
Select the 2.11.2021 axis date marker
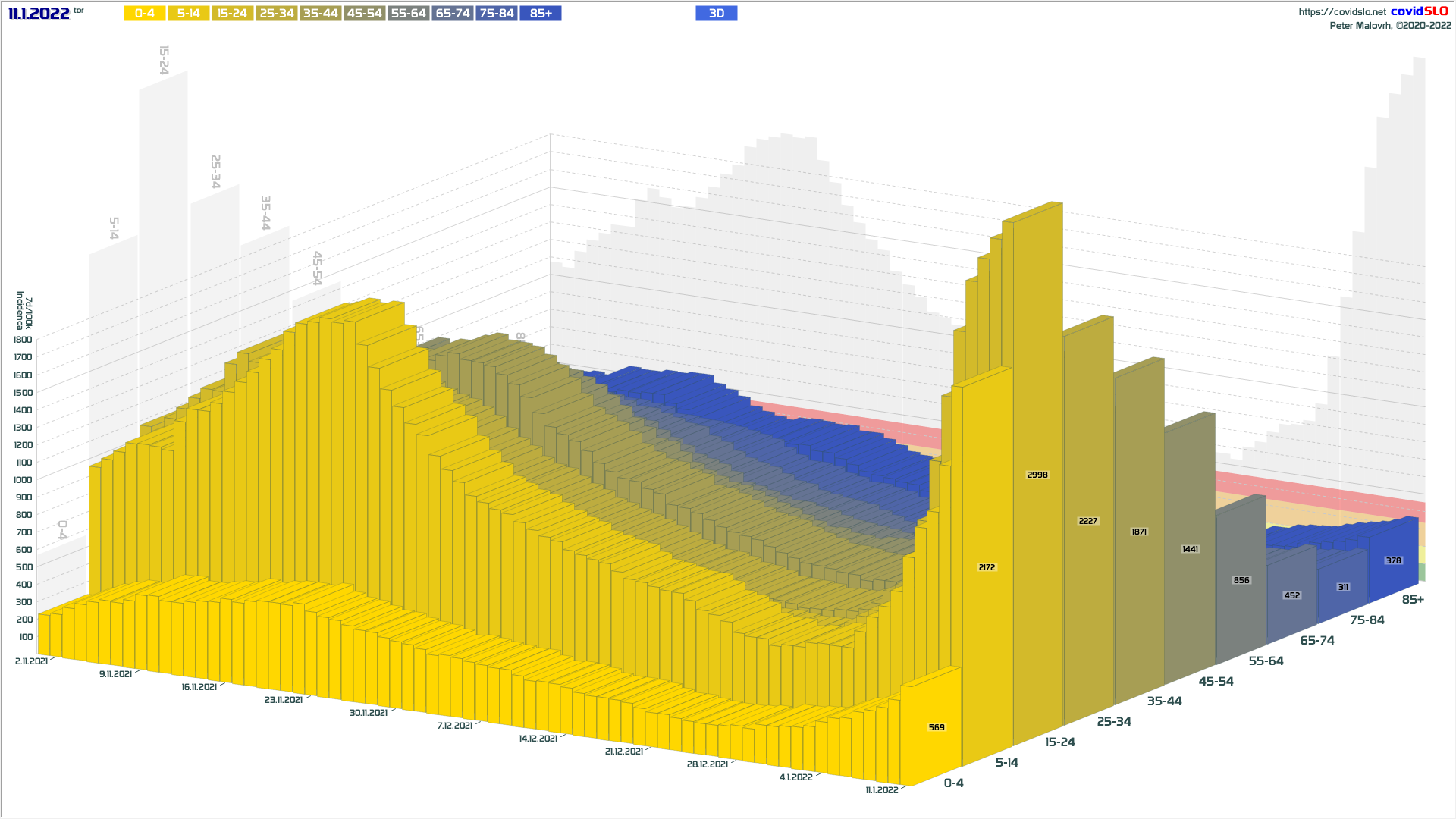(x=31, y=661)
